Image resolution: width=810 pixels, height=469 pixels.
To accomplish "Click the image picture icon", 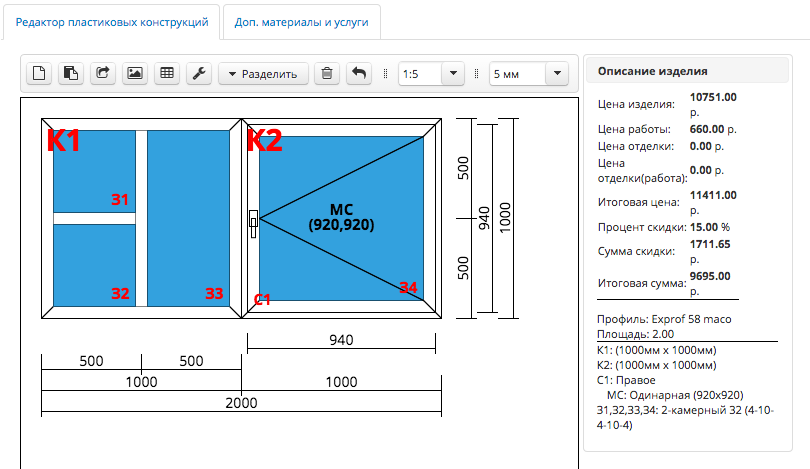I will tap(135, 73).
